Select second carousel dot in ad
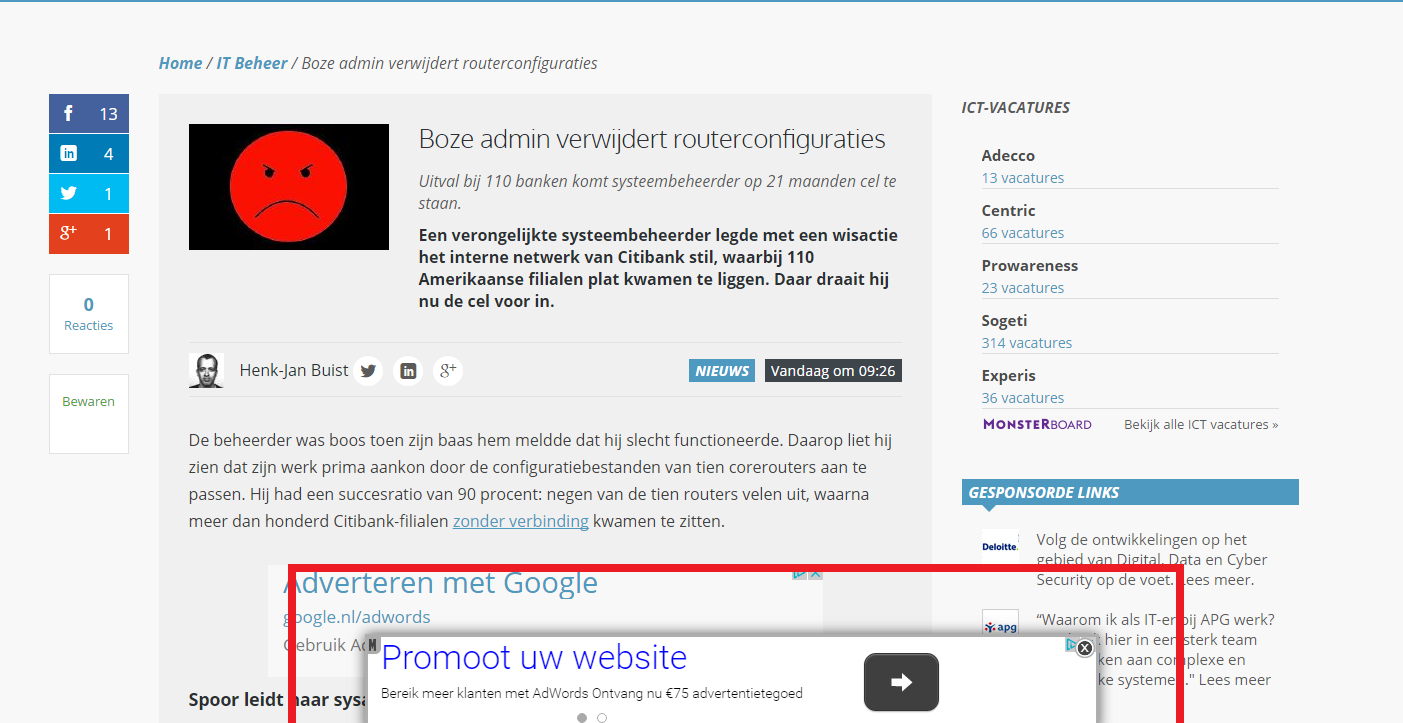Viewport: 1403px width, 723px height. point(602,718)
